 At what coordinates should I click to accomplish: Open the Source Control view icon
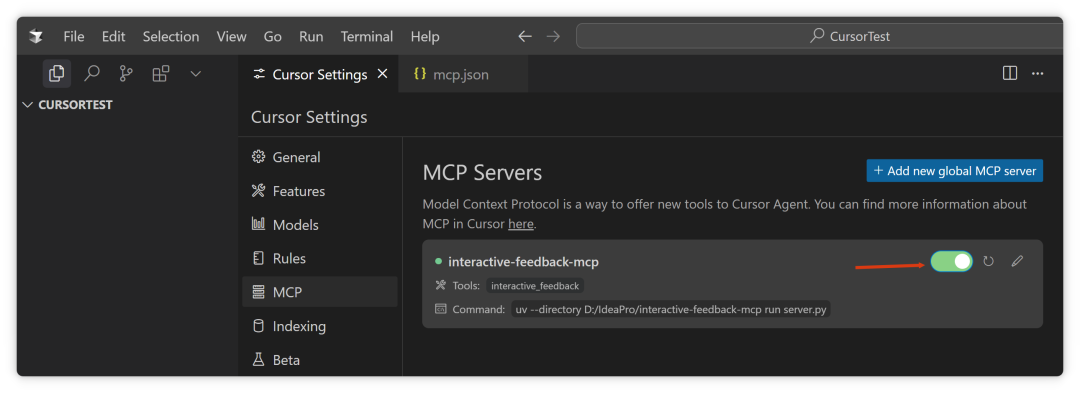pos(126,73)
